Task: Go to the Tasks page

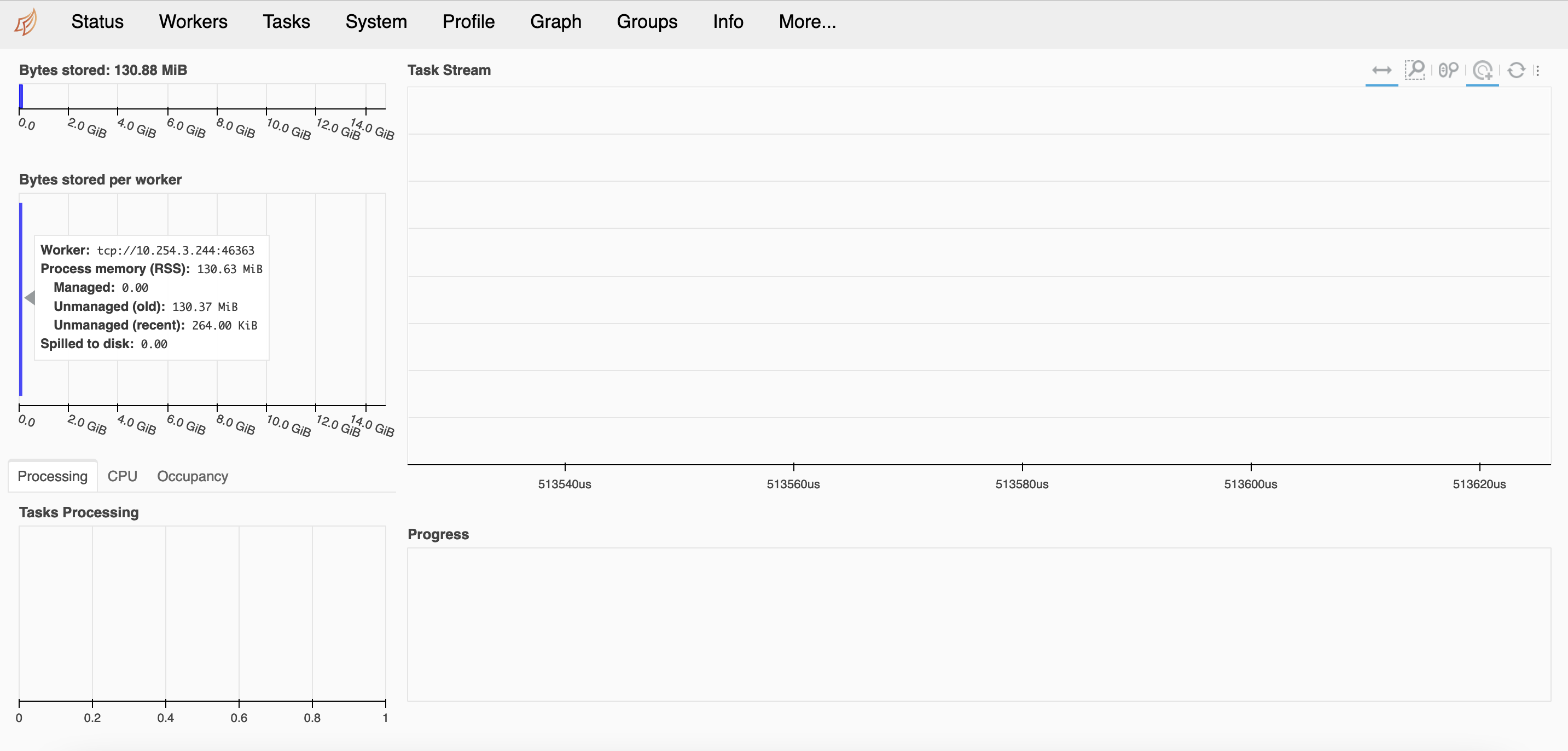Action: coord(286,22)
